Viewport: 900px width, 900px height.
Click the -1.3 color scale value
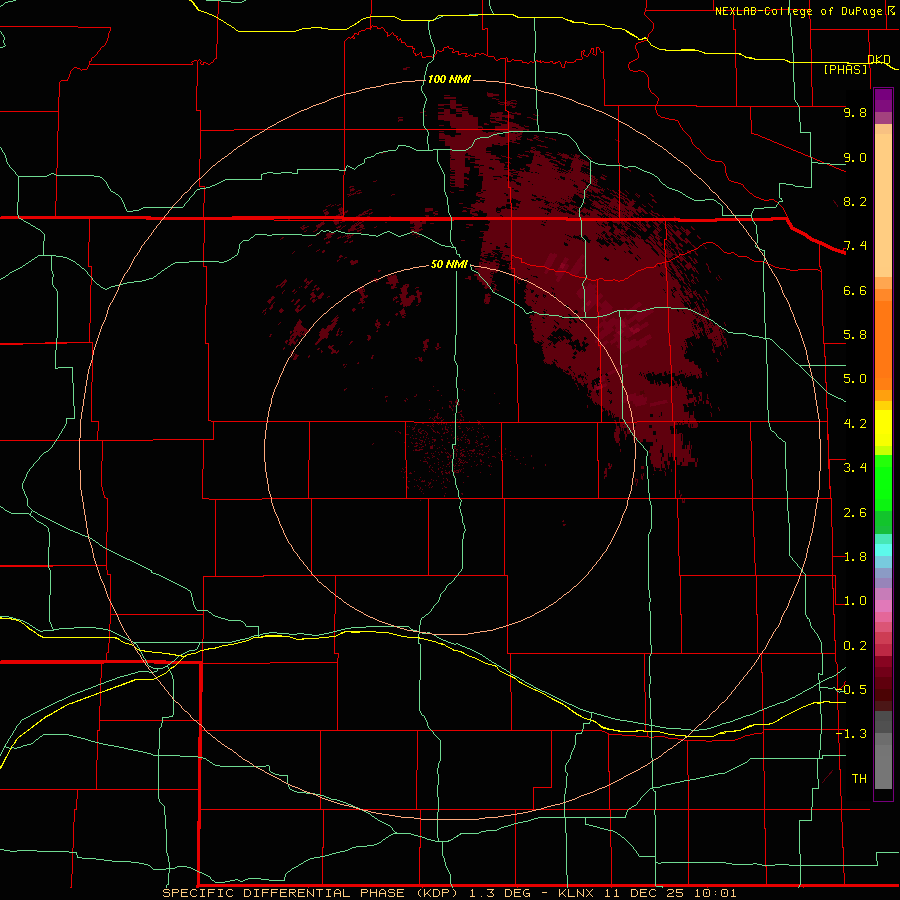[852, 734]
